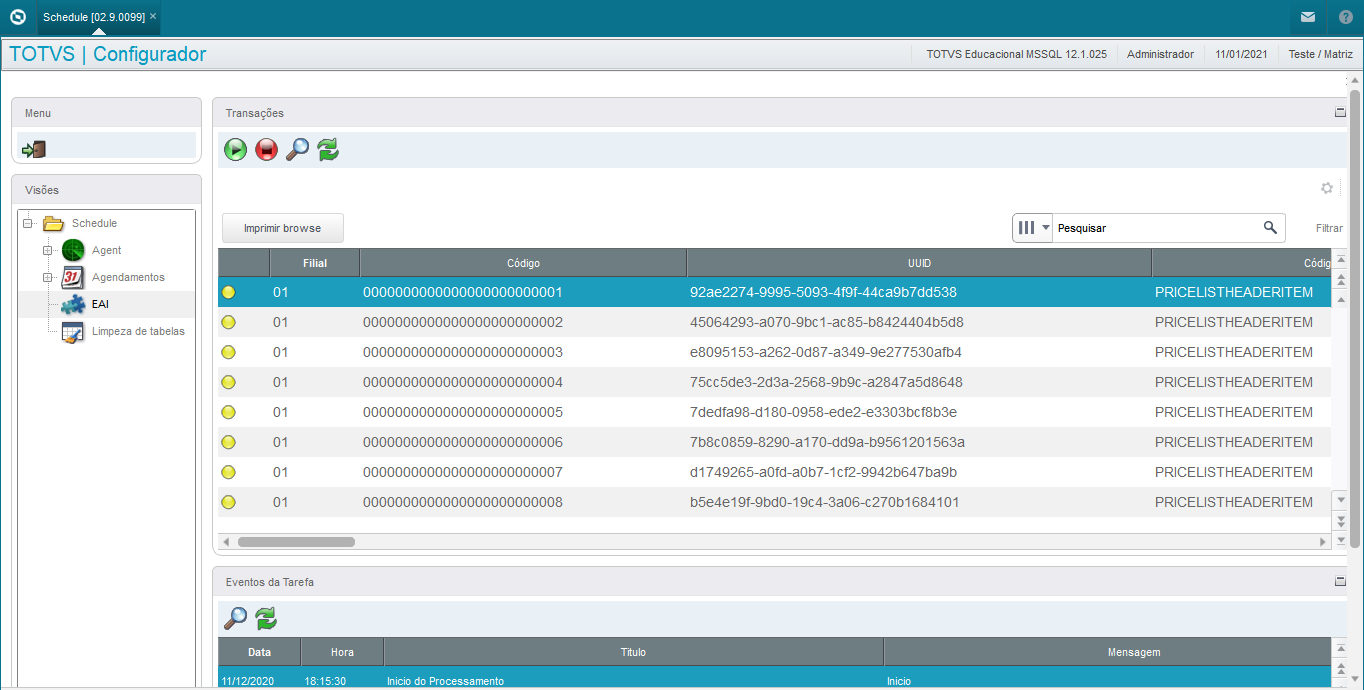Expand the Agent tree node

pos(47,250)
